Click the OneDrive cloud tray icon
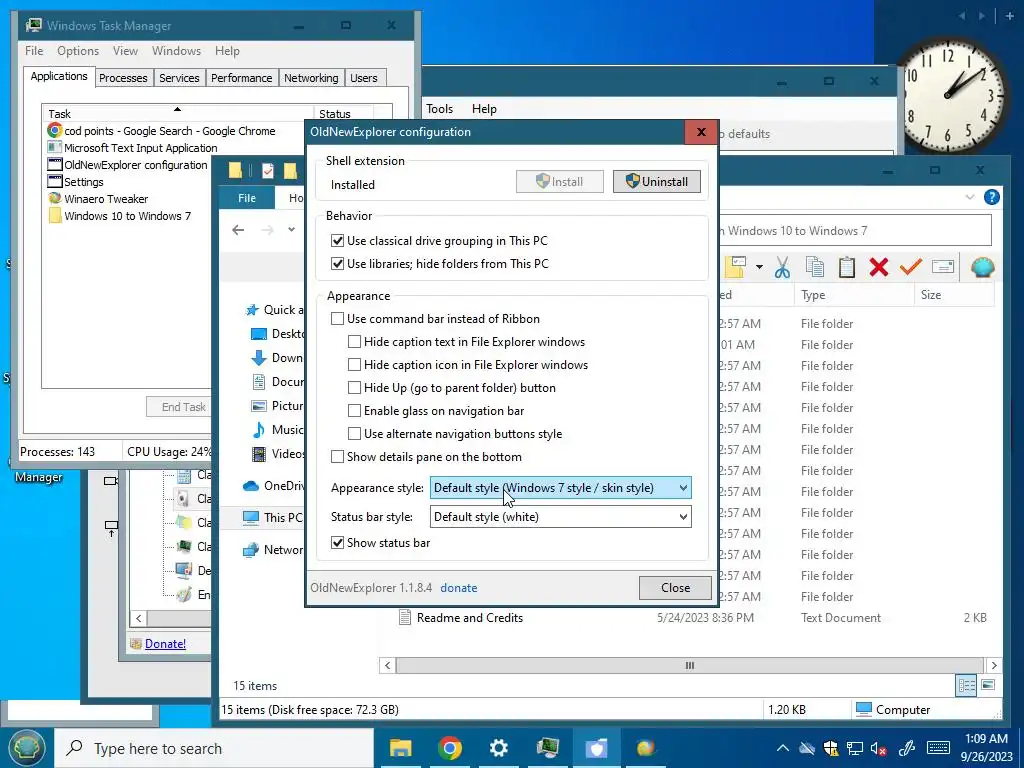This screenshot has height=768, width=1024. [x=807, y=748]
